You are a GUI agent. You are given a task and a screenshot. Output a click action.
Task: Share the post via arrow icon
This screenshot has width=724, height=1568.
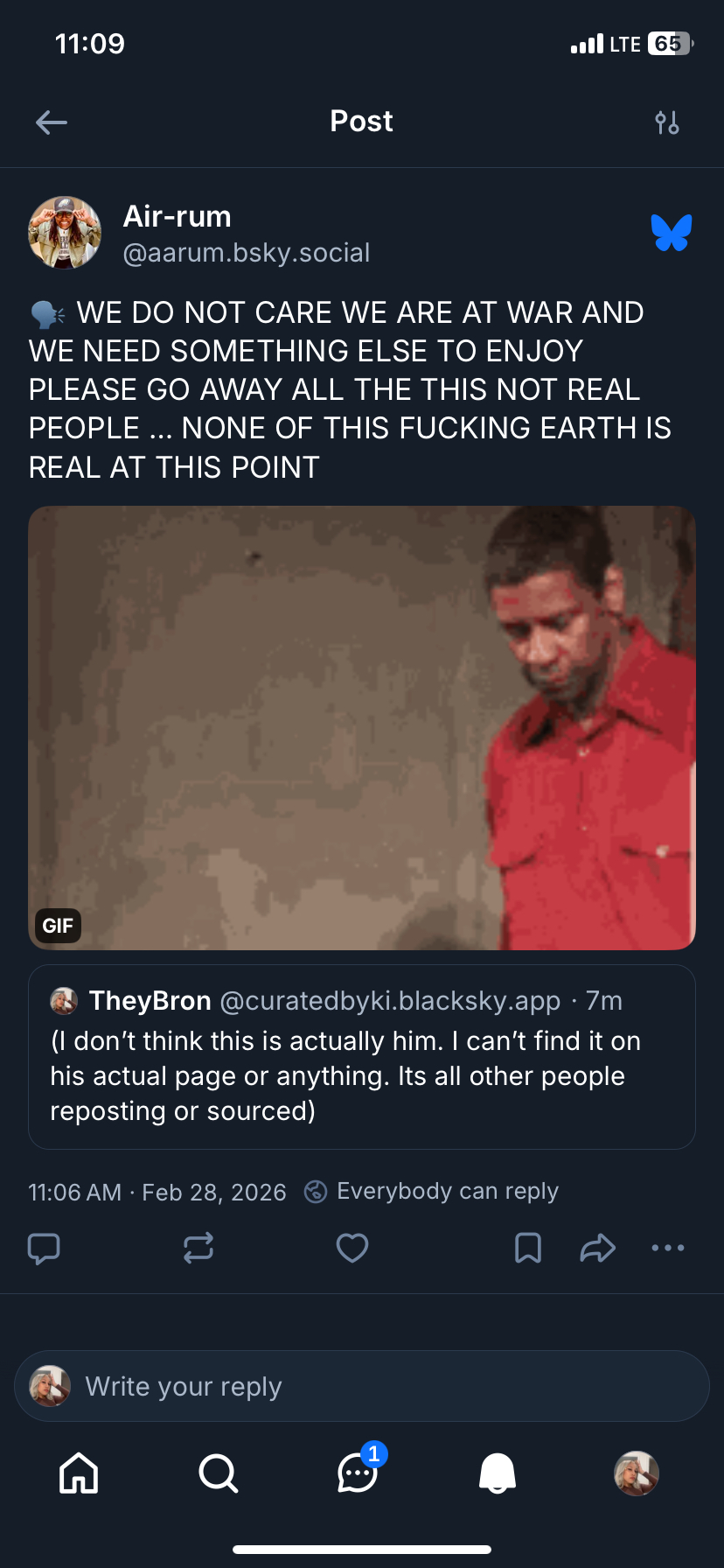click(x=598, y=1248)
